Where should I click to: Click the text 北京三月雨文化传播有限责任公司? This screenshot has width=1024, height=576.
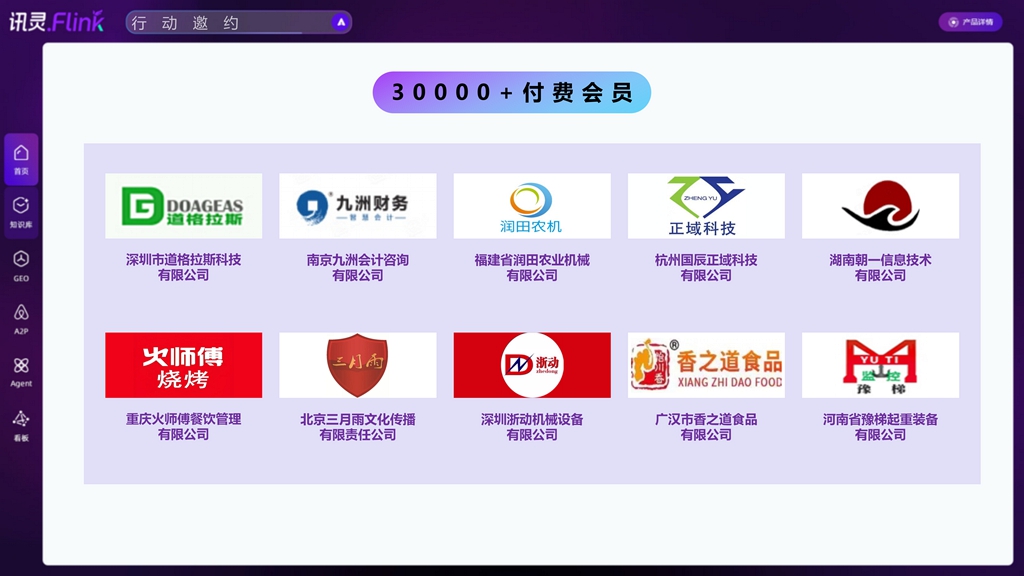tap(358, 427)
